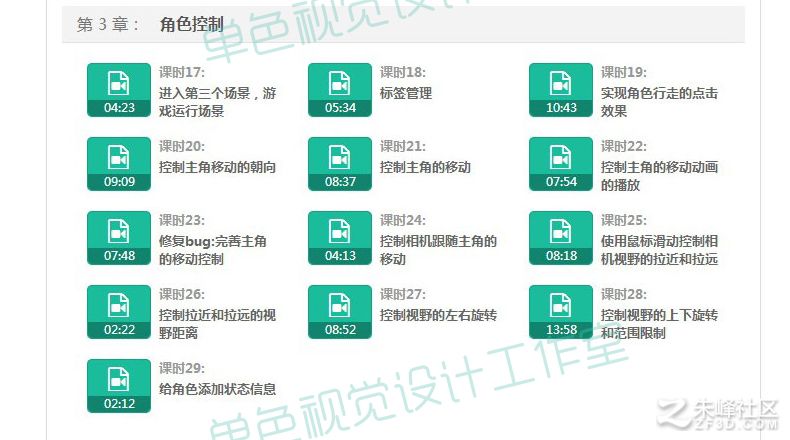790x440 pixels.
Task: Open lesson title 控制拉近和拉远的视野距离
Action: 218,324
